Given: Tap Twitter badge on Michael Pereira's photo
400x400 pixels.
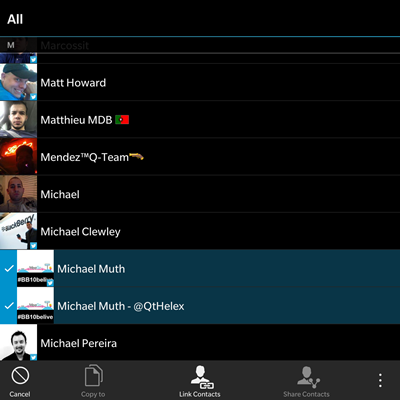Looking at the screenshot, I should click(33, 357).
